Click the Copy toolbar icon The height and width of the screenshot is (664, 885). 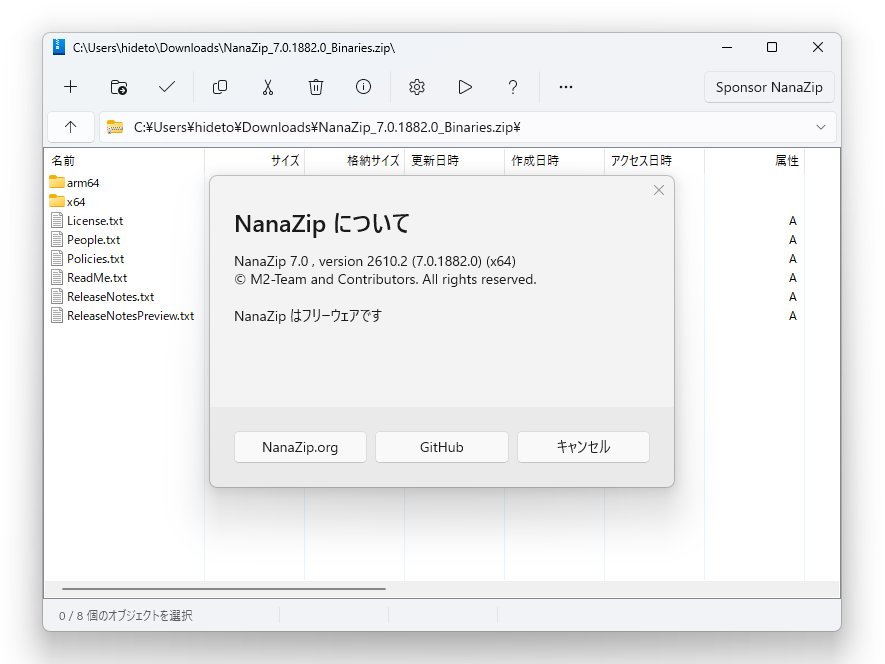click(x=220, y=87)
